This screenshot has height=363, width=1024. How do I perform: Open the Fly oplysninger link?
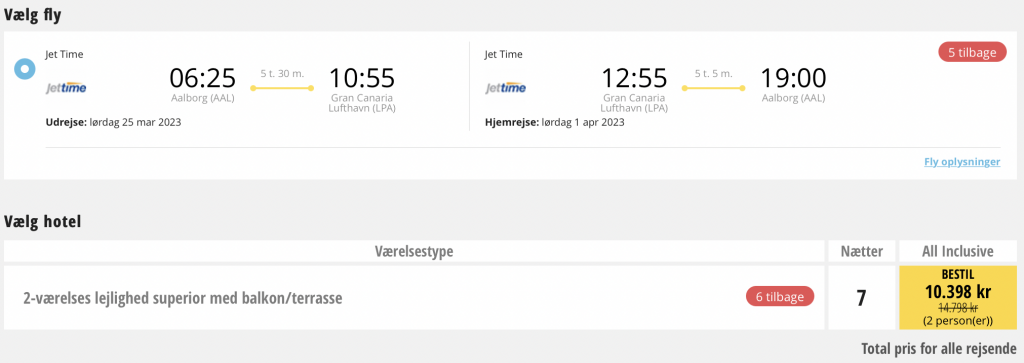click(x=962, y=162)
